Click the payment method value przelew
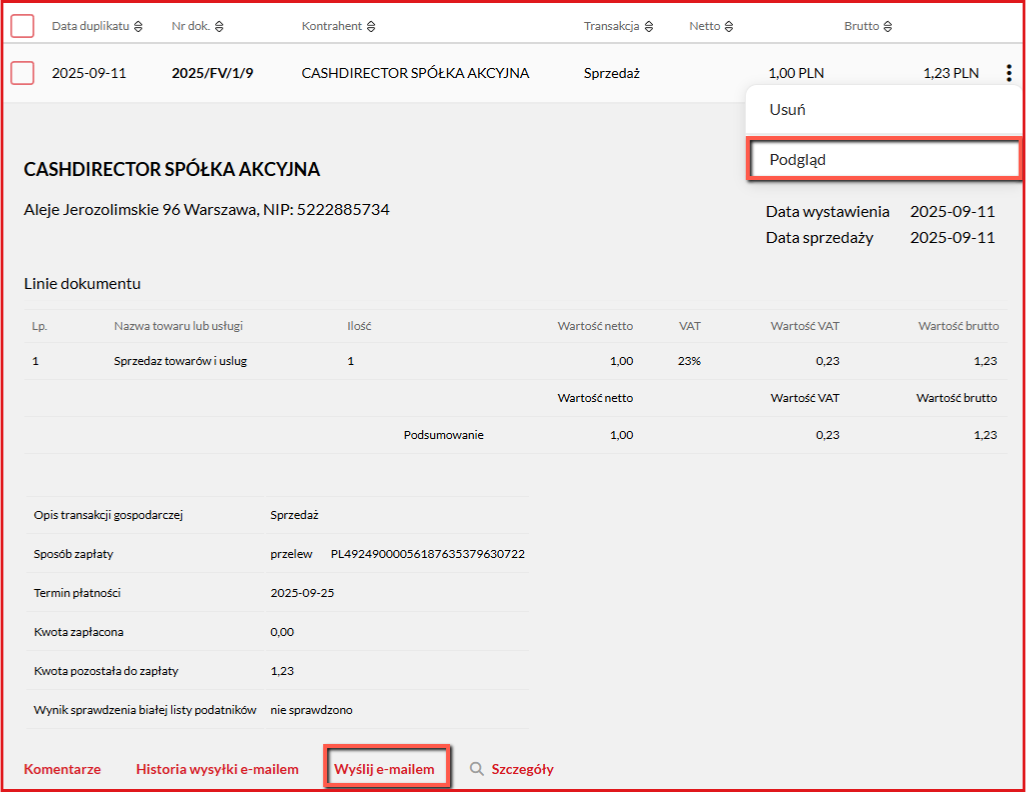This screenshot has width=1026, height=792. click(291, 554)
